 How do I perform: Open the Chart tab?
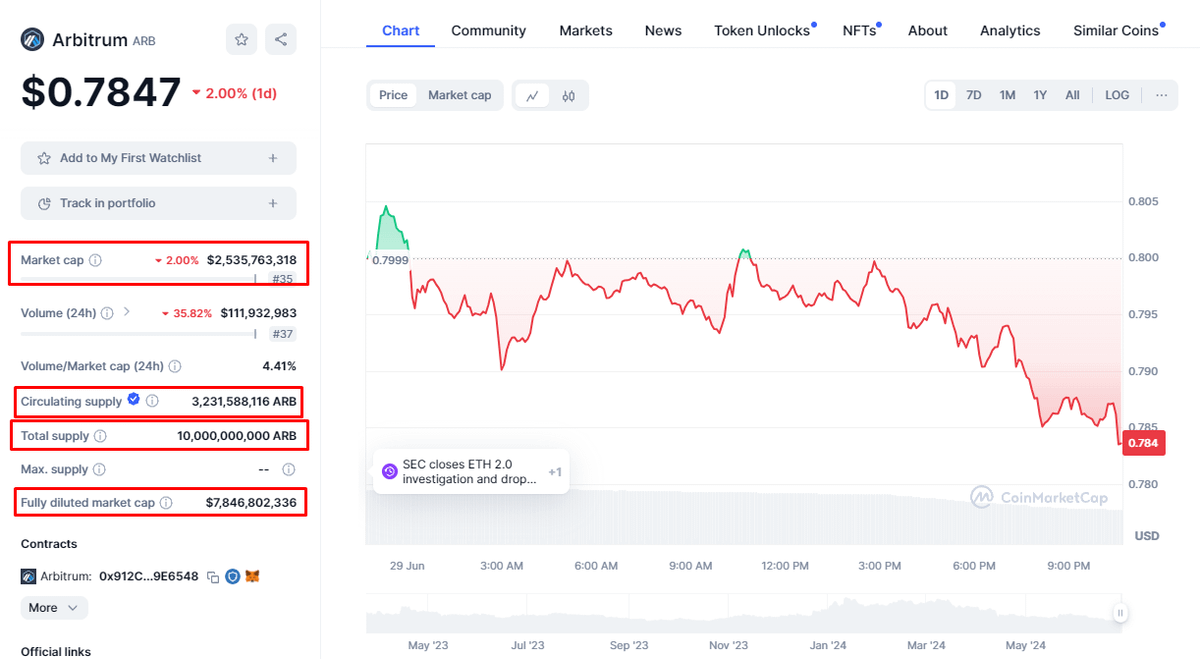401,30
